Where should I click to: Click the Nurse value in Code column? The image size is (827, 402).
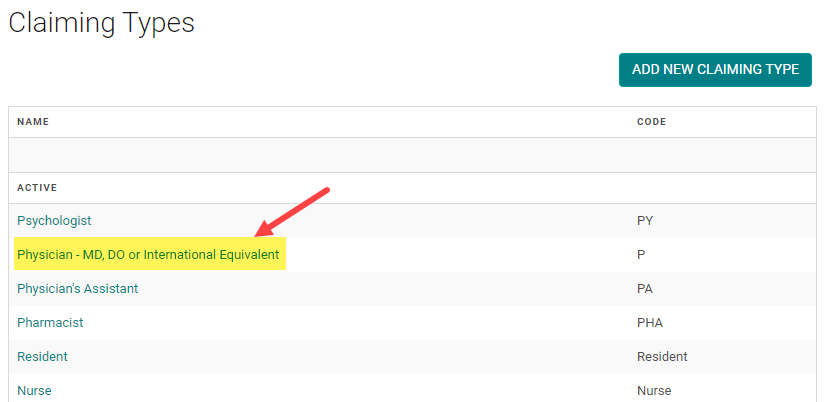(x=654, y=390)
